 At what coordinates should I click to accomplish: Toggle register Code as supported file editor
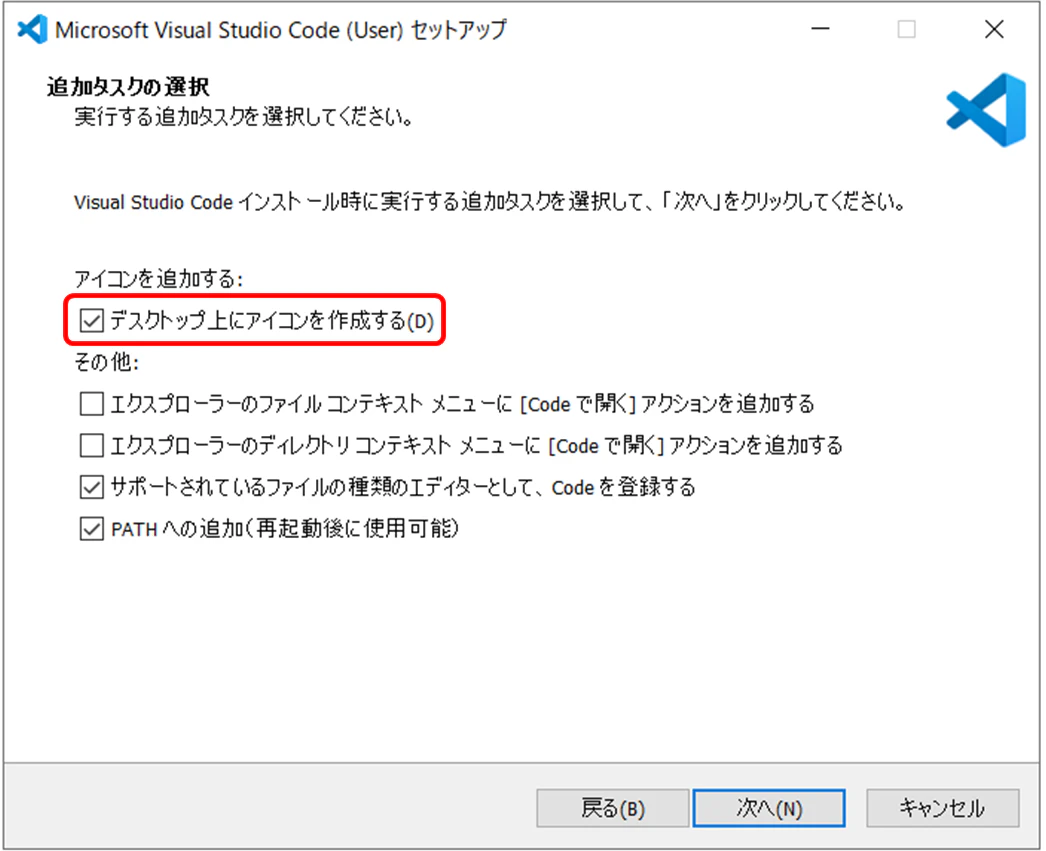coord(91,488)
